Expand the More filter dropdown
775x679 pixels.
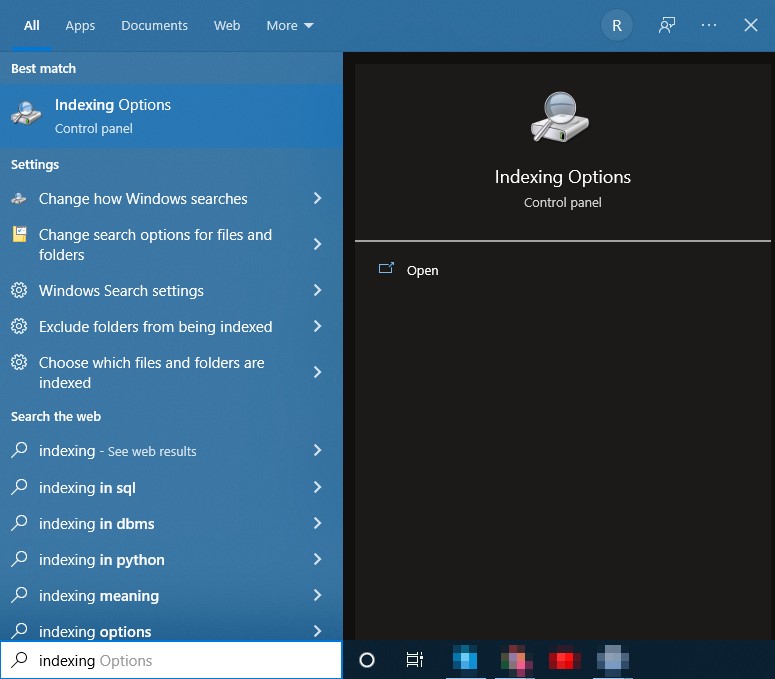(x=289, y=26)
